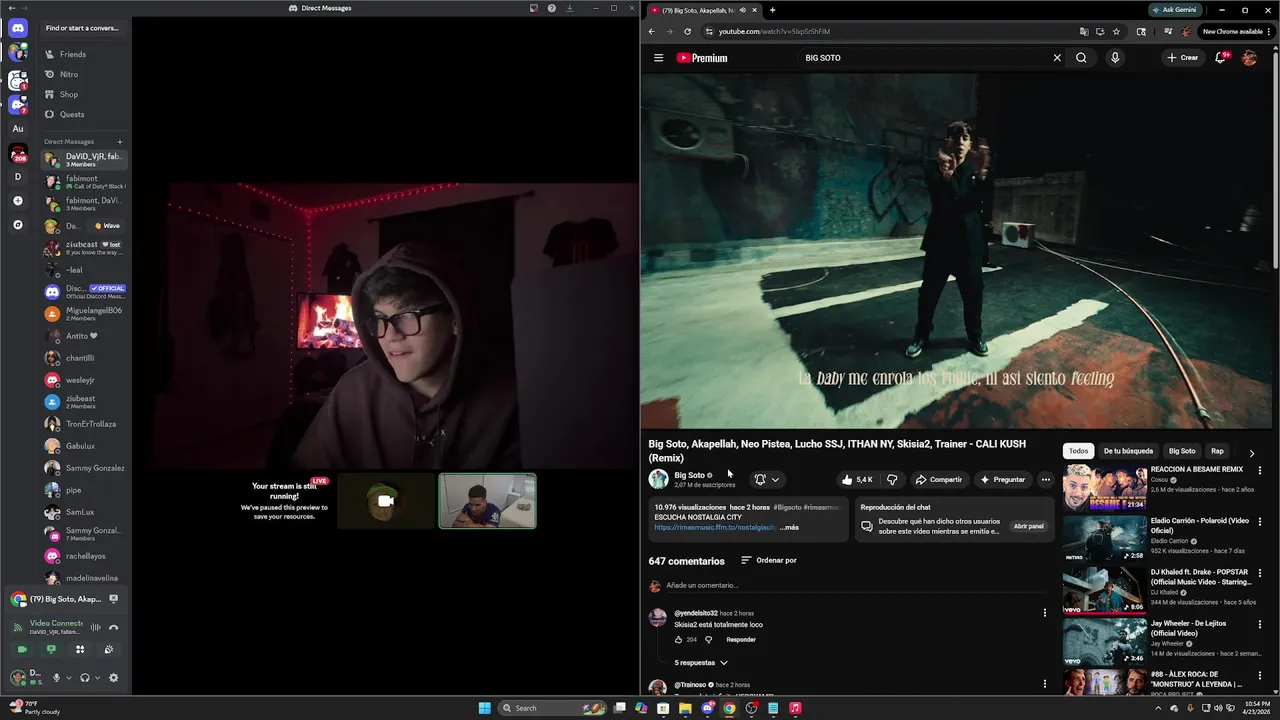Image resolution: width=1280 pixels, height=720 pixels.
Task: Open Discord home direct messages icon
Action: (x=18, y=28)
